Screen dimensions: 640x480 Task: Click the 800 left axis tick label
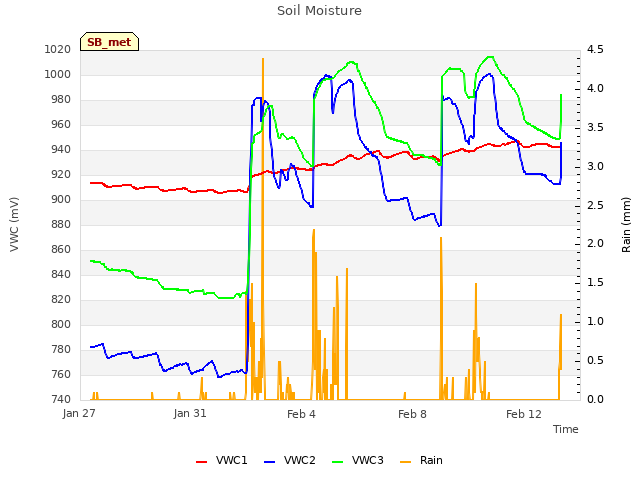pyautogui.click(x=60, y=324)
